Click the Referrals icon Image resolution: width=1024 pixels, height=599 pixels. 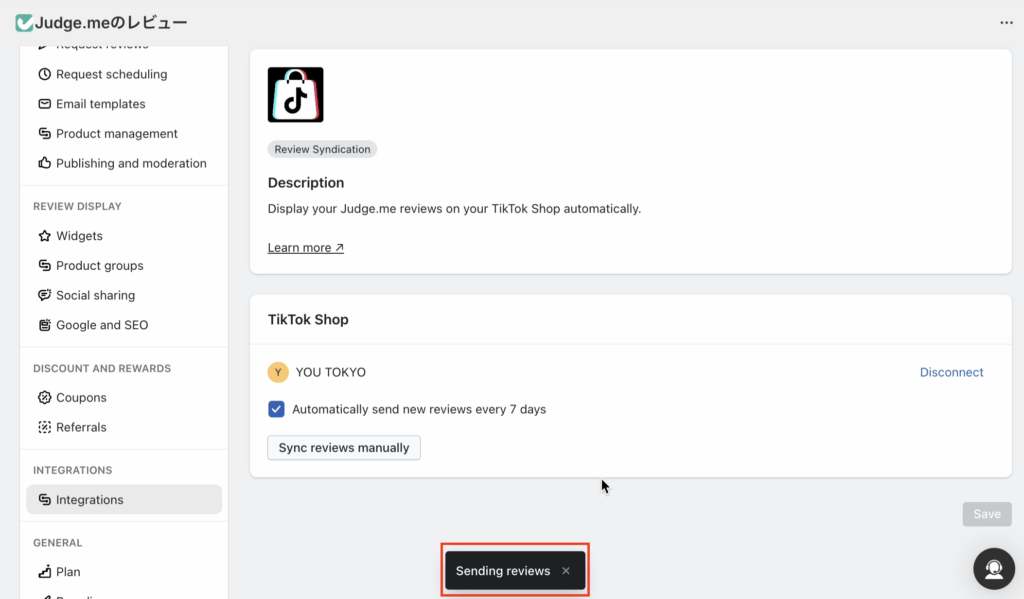pyautogui.click(x=45, y=427)
